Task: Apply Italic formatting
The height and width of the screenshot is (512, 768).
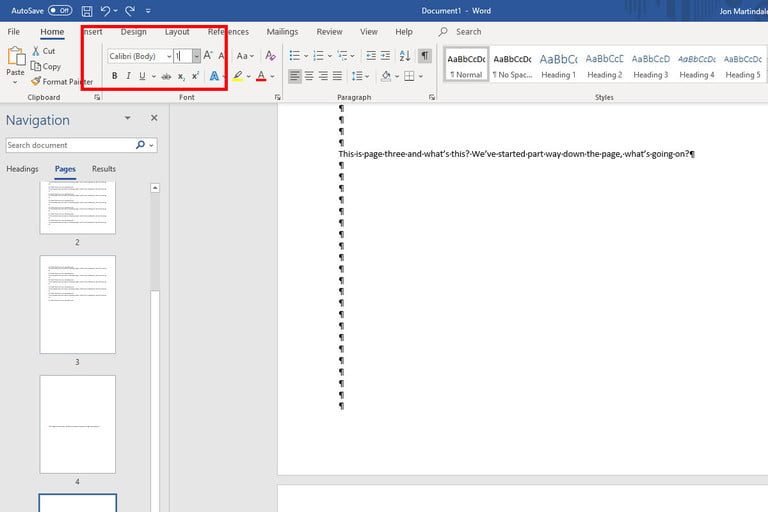Action: (128, 76)
